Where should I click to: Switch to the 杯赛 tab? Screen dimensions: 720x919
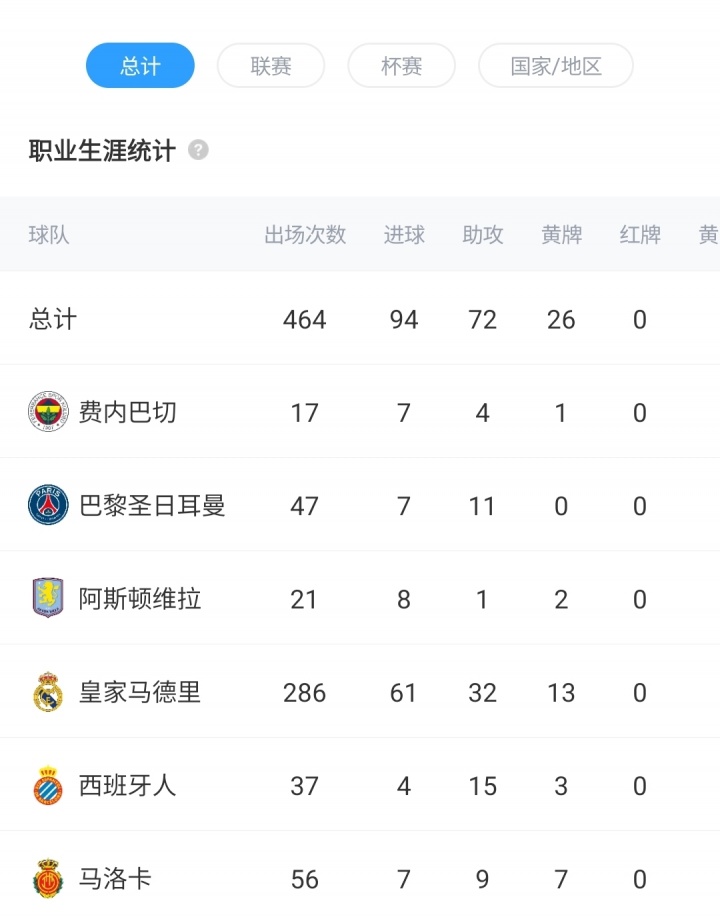point(401,66)
